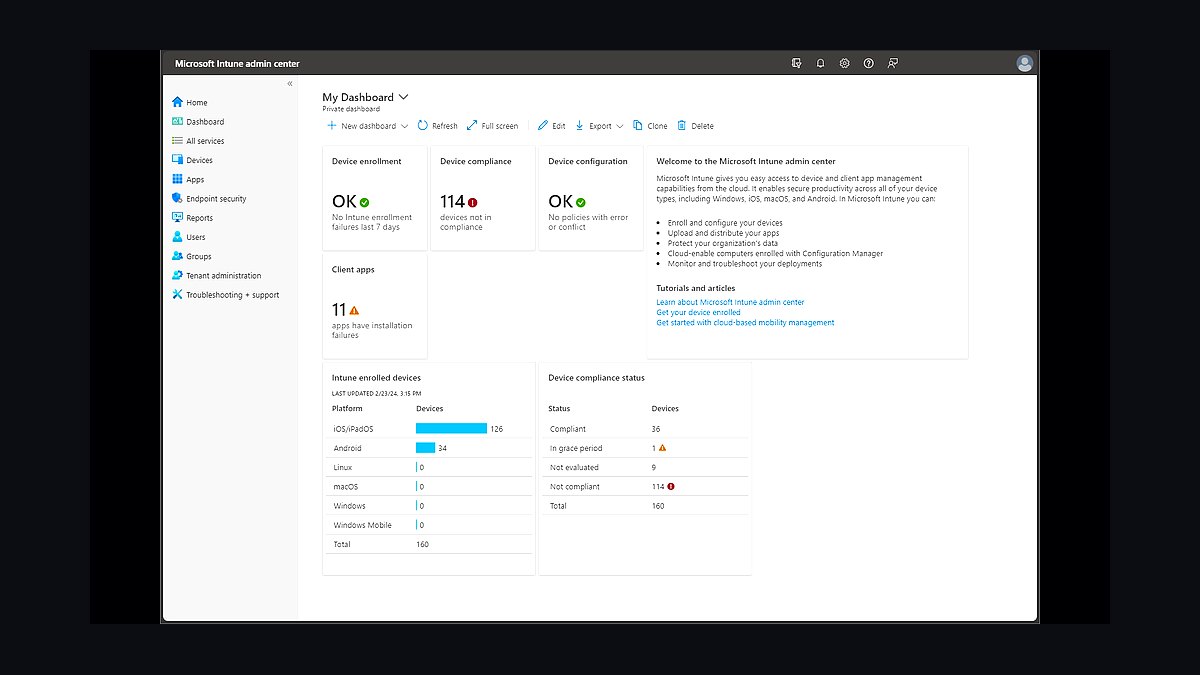
Task: Refresh the dashboard
Action: click(x=437, y=126)
